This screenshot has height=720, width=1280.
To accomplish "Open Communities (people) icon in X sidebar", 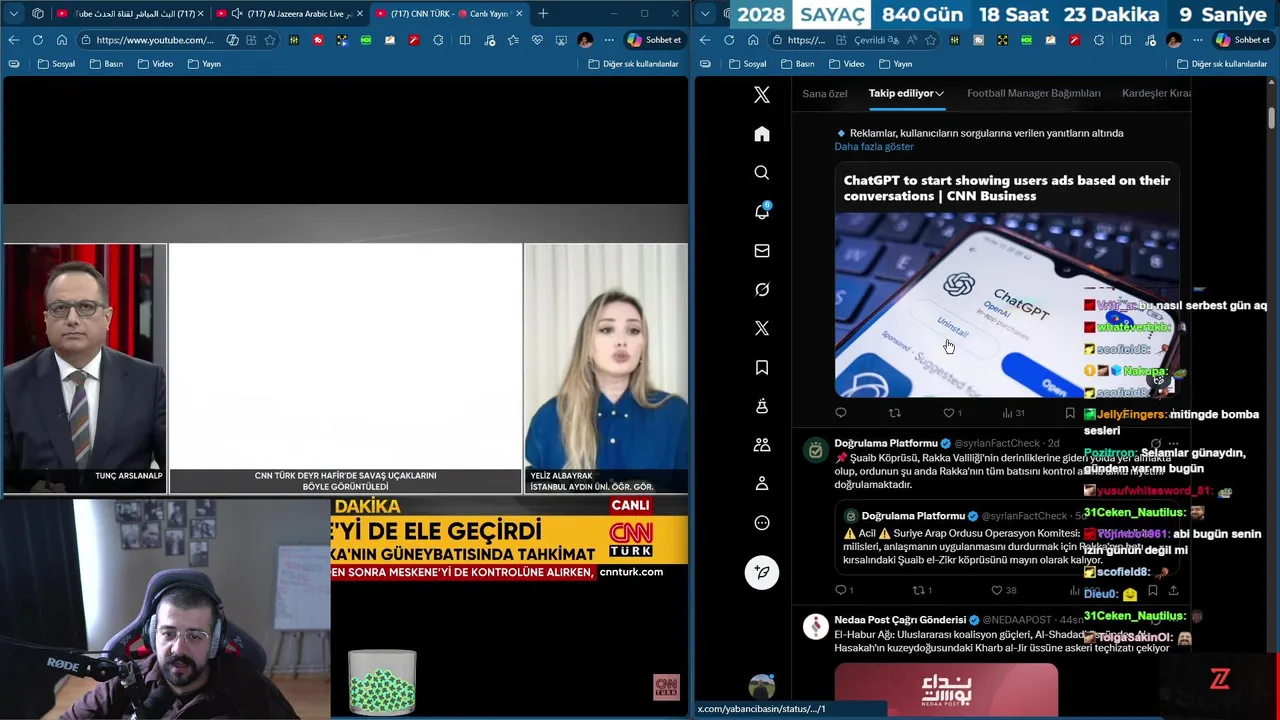I will click(x=762, y=445).
